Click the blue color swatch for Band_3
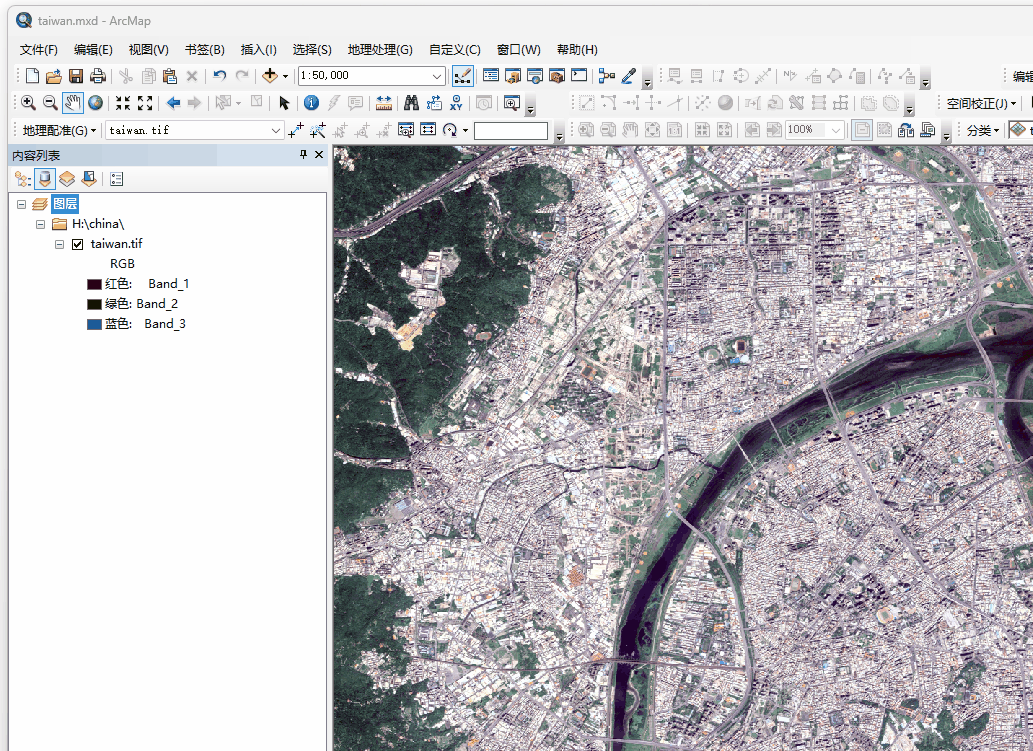Screen dimensions: 1033x751 pyautogui.click(x=94, y=323)
